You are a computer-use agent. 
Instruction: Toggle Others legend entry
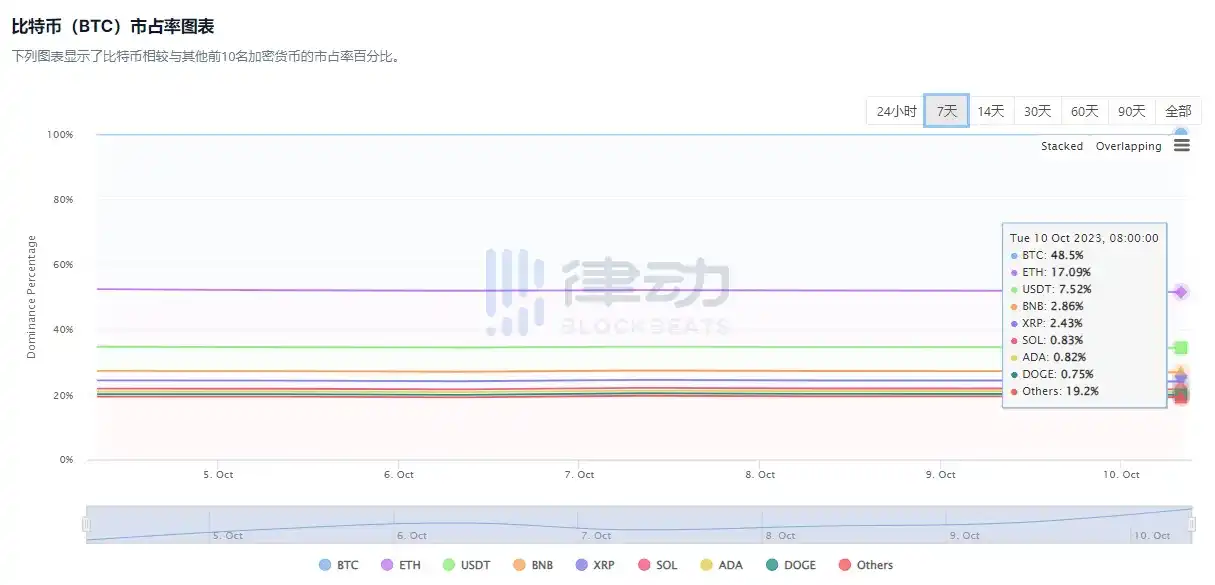[x=865, y=565]
